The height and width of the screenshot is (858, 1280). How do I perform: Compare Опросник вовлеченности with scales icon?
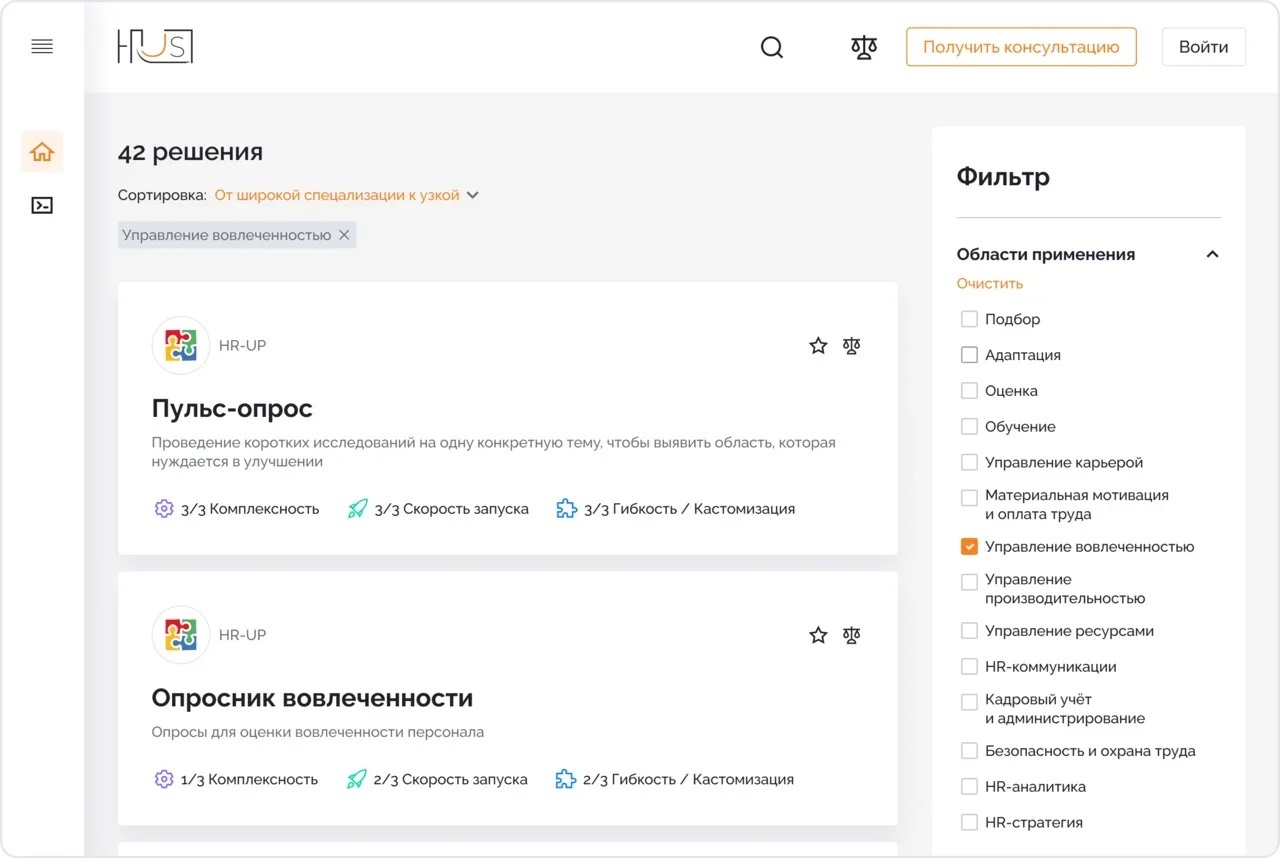pyautogui.click(x=851, y=635)
